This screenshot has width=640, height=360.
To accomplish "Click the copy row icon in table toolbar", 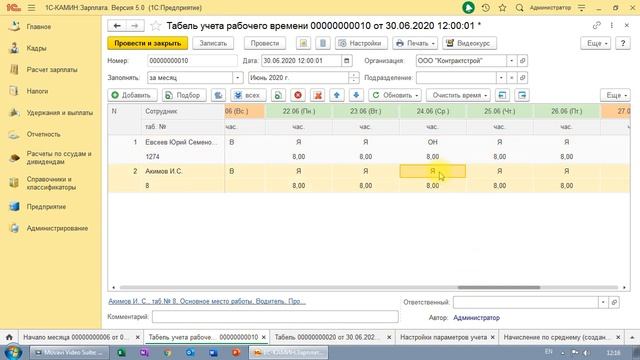I will pos(278,95).
